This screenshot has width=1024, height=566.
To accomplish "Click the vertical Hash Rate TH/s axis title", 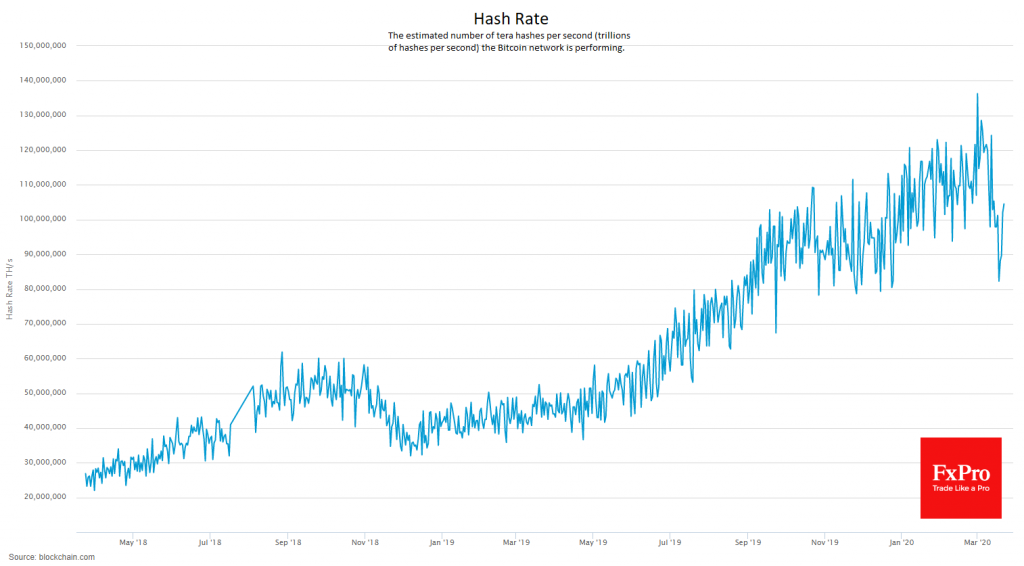I will pos(9,289).
